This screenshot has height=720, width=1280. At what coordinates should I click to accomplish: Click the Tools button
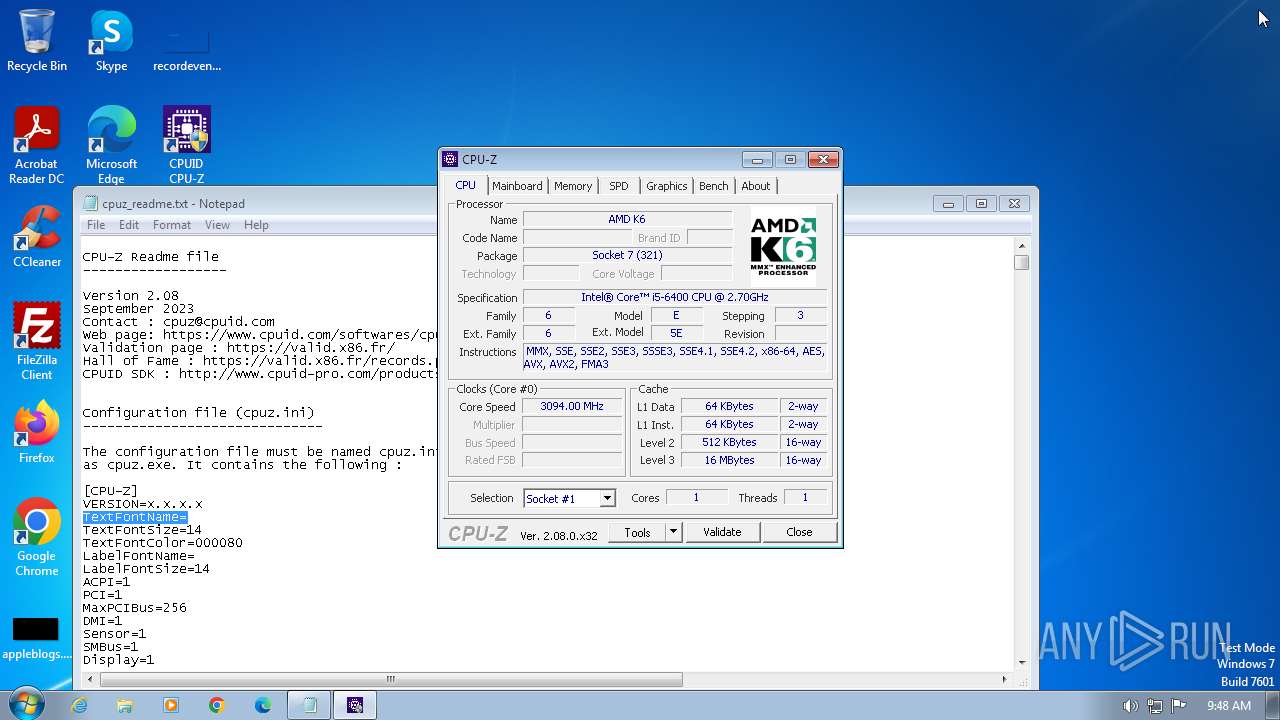tap(637, 532)
